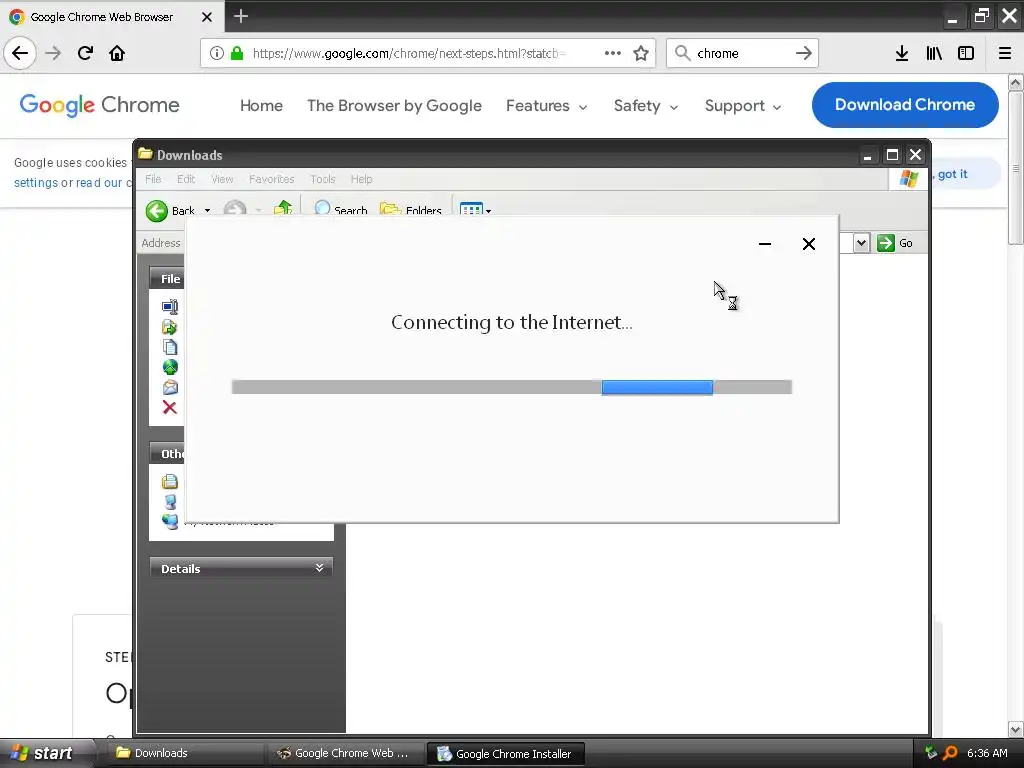Viewport: 1024px width, 768px height.
Task: Expand the Details panel chevron
Action: click(x=319, y=568)
